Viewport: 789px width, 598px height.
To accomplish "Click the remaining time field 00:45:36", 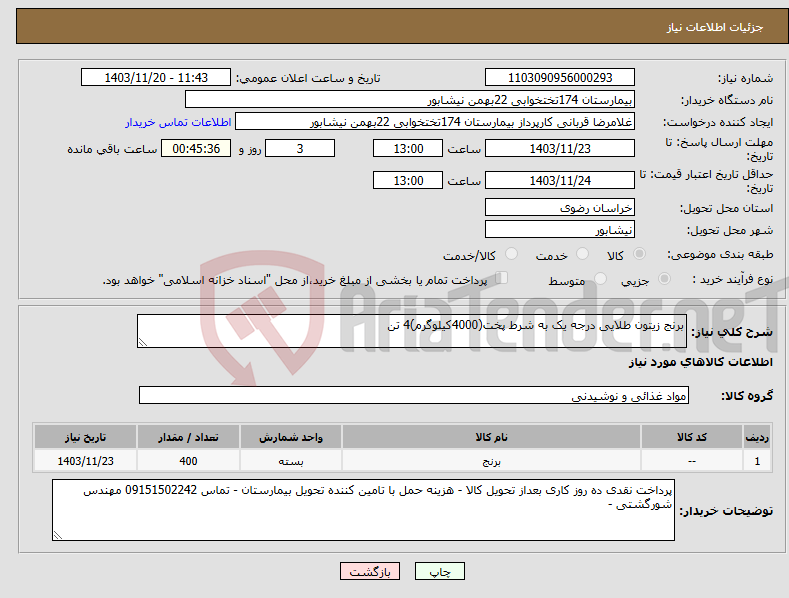I will tap(196, 148).
